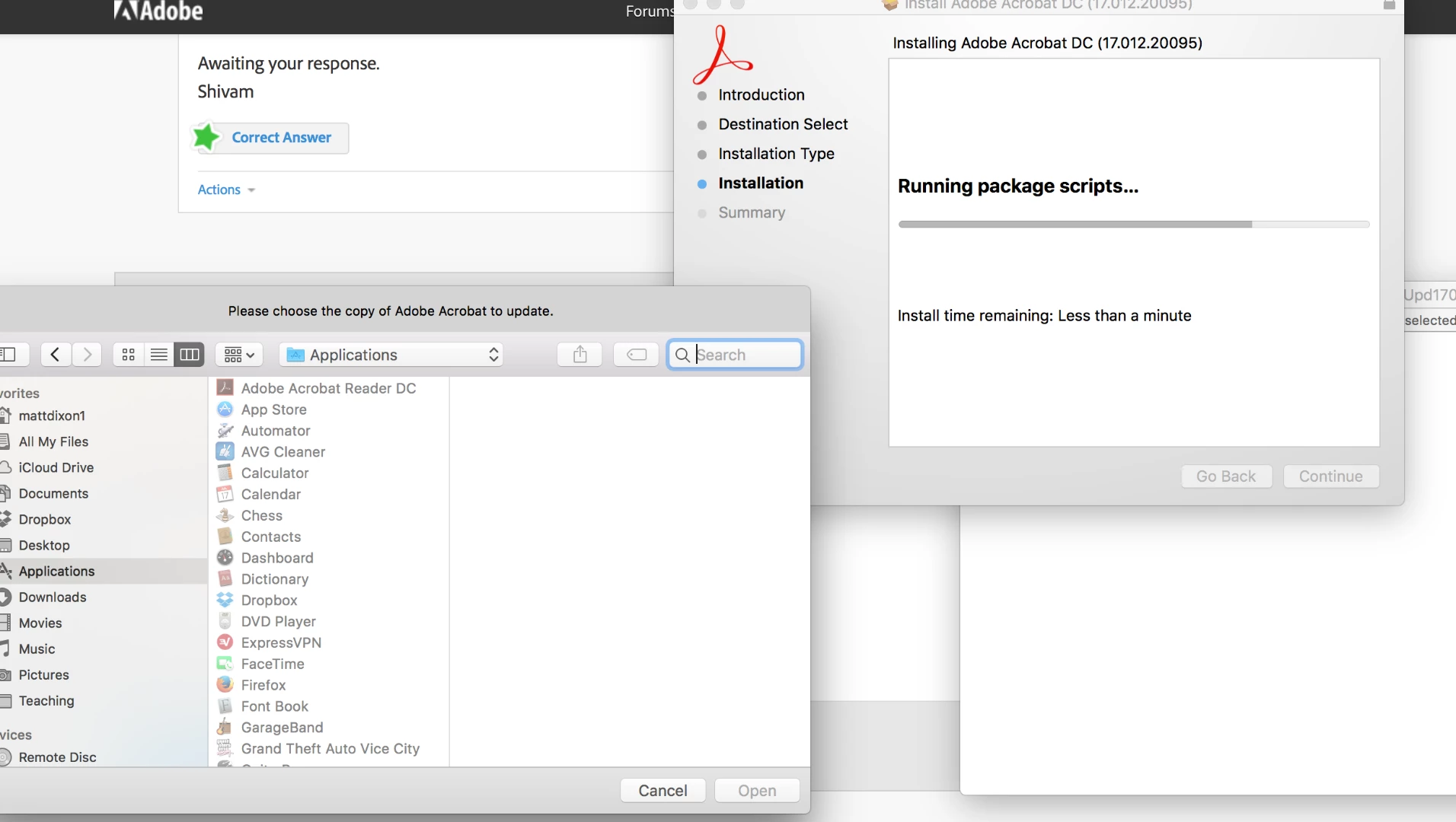Click the Share toolbar button

tap(580, 355)
